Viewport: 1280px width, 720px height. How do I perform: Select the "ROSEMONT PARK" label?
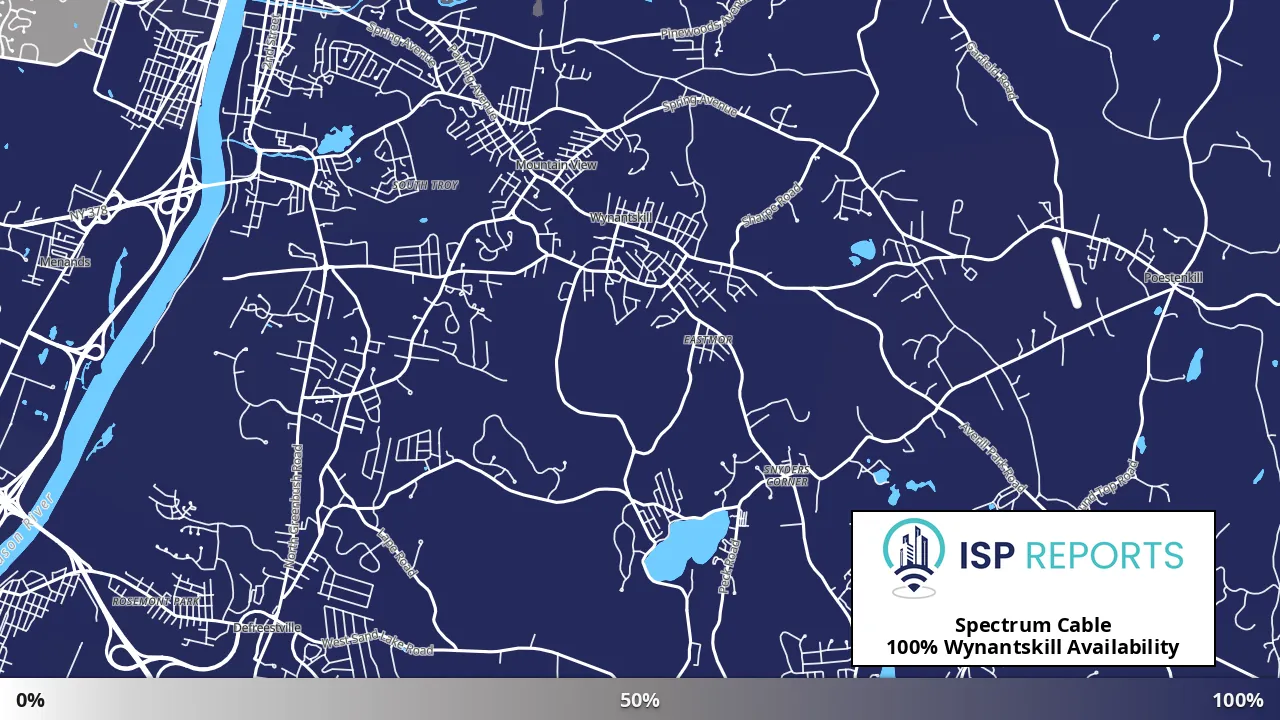tap(155, 601)
